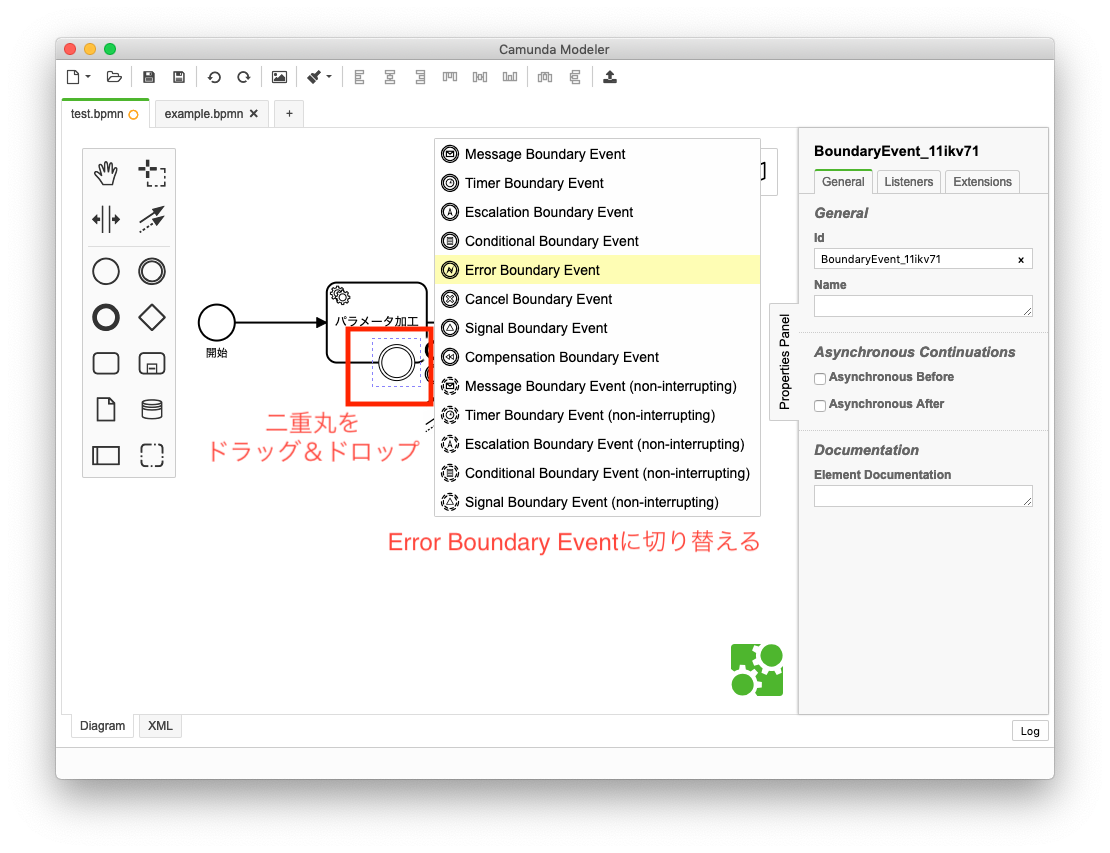Choose Signal Boundary Event from the menu
Screen dimensions: 1110x853
597,328
